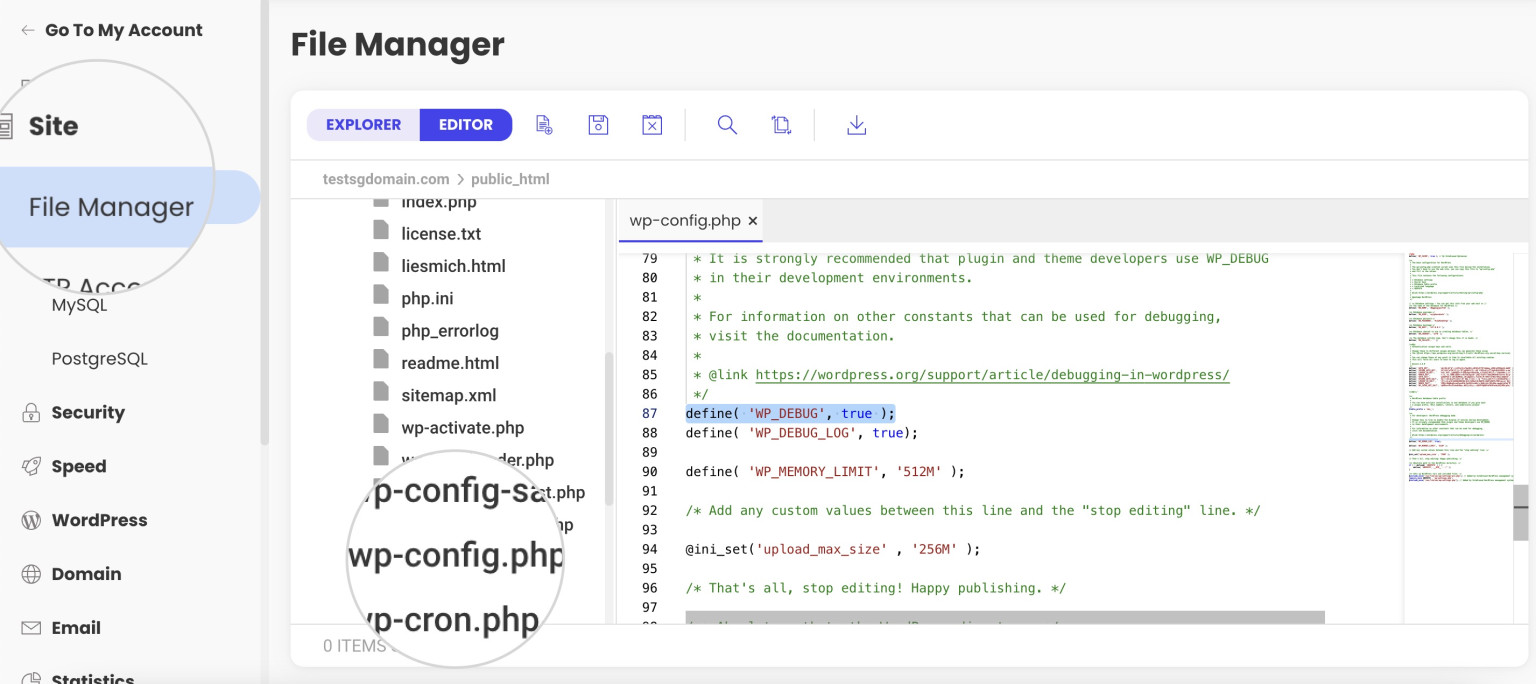Select license.txt in the file list
The width and height of the screenshot is (1536, 684).
point(441,234)
